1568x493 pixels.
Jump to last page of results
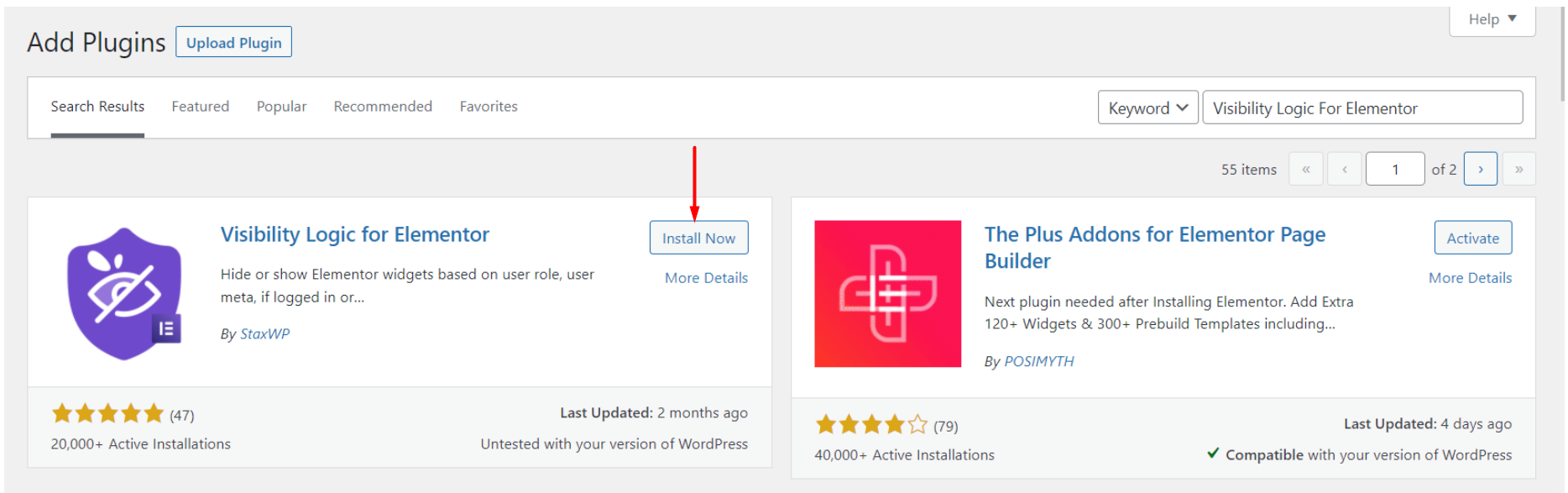[x=1518, y=169]
